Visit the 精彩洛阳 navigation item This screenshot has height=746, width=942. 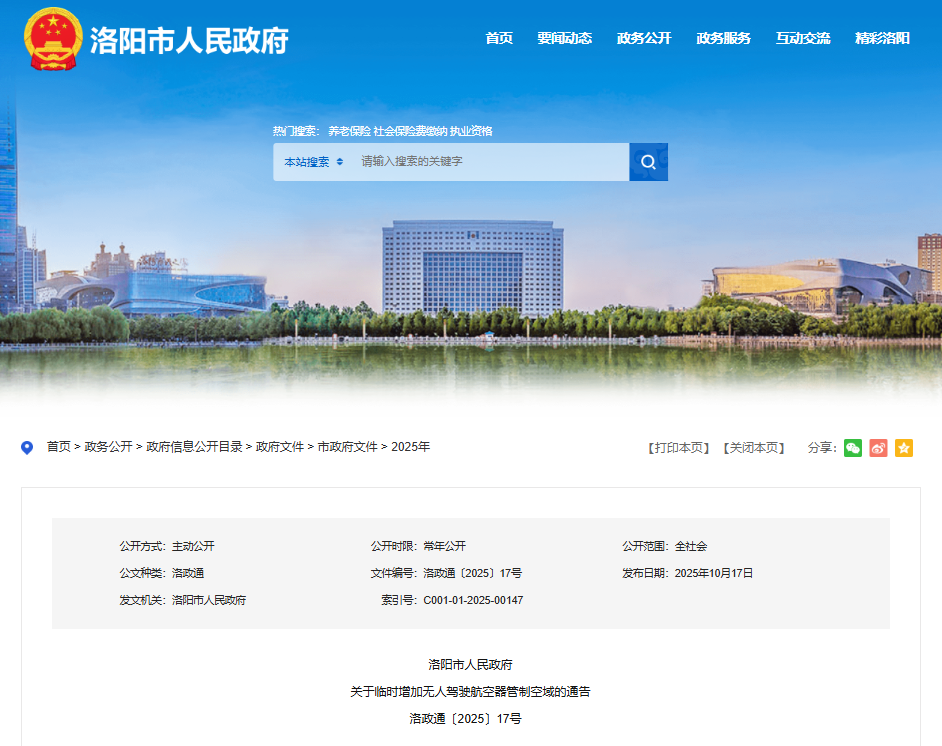coord(882,38)
